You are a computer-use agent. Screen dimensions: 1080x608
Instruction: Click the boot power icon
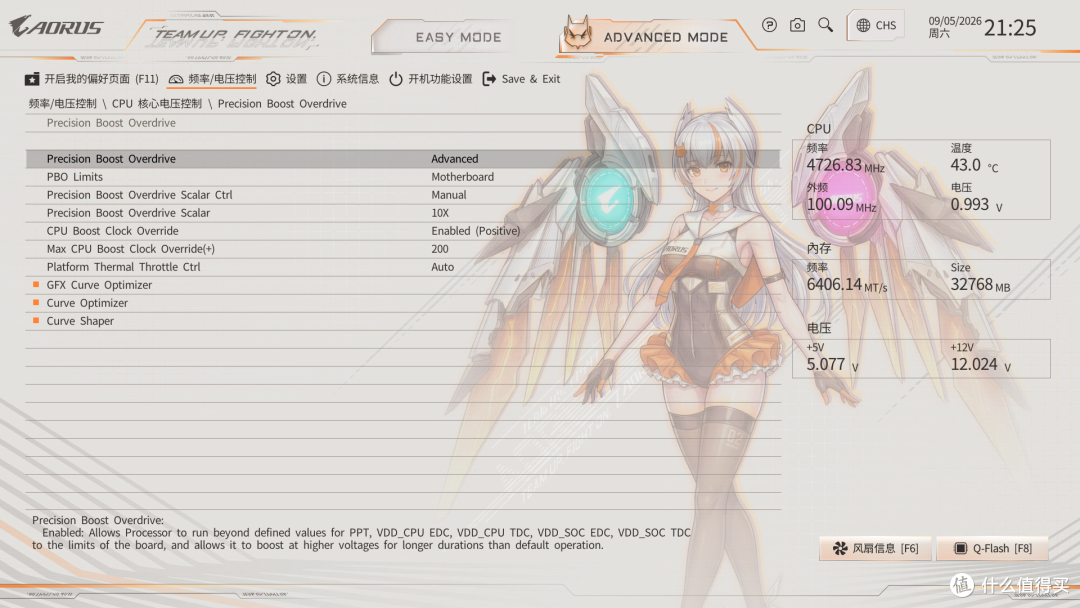(395, 79)
